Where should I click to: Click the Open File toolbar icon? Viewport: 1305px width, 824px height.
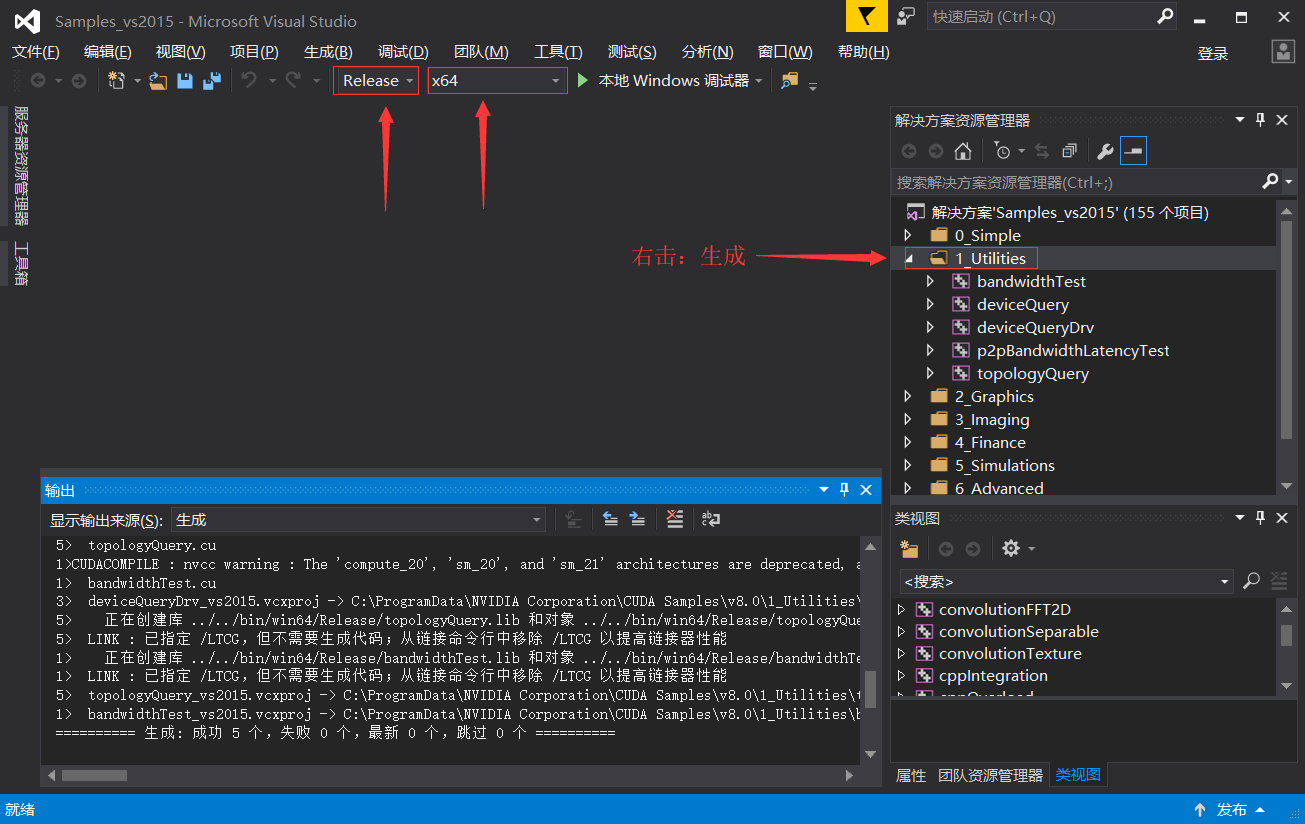tap(158, 81)
